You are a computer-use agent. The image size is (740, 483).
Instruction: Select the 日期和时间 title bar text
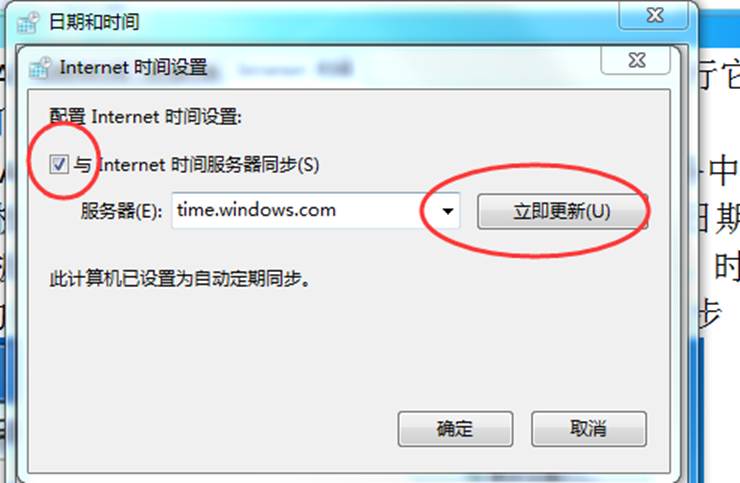[94, 22]
